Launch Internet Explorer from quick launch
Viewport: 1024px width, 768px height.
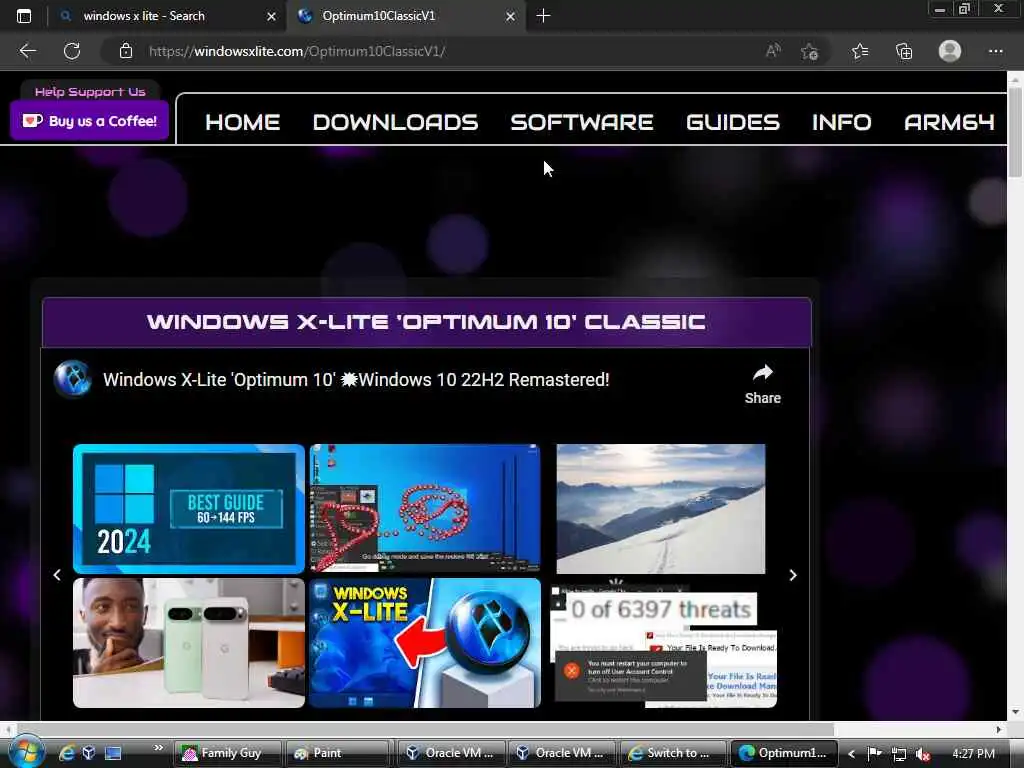67,753
